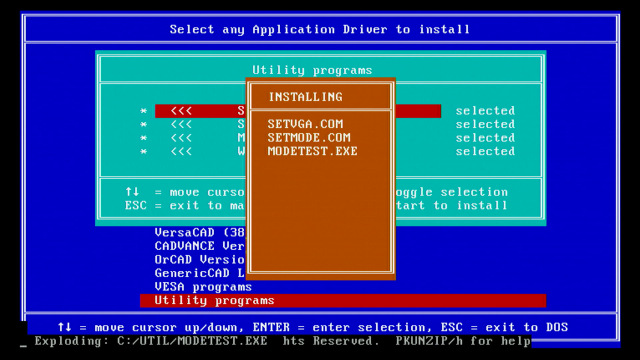
Task: Toggle the asterisk marker on the row starting with W
Action: [143, 151]
